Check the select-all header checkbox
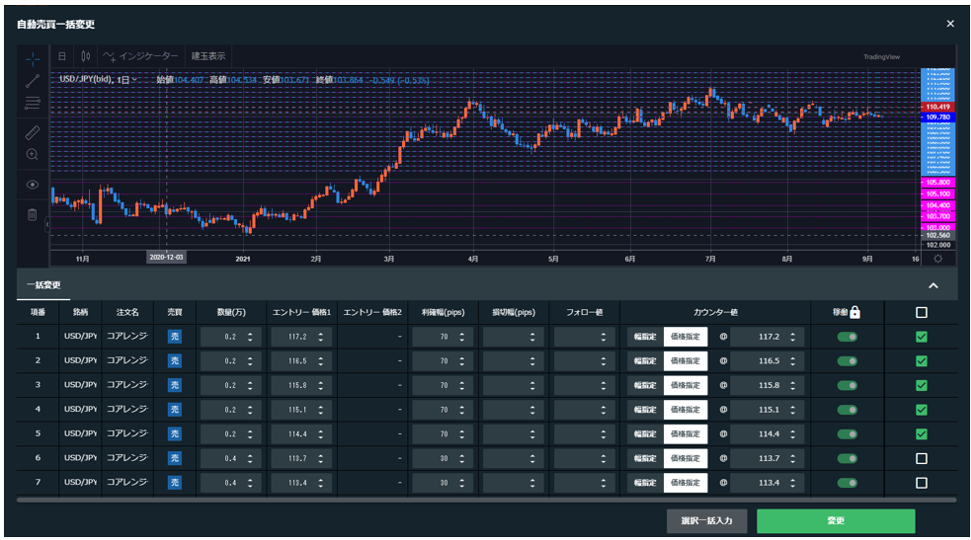 pyautogui.click(x=921, y=312)
